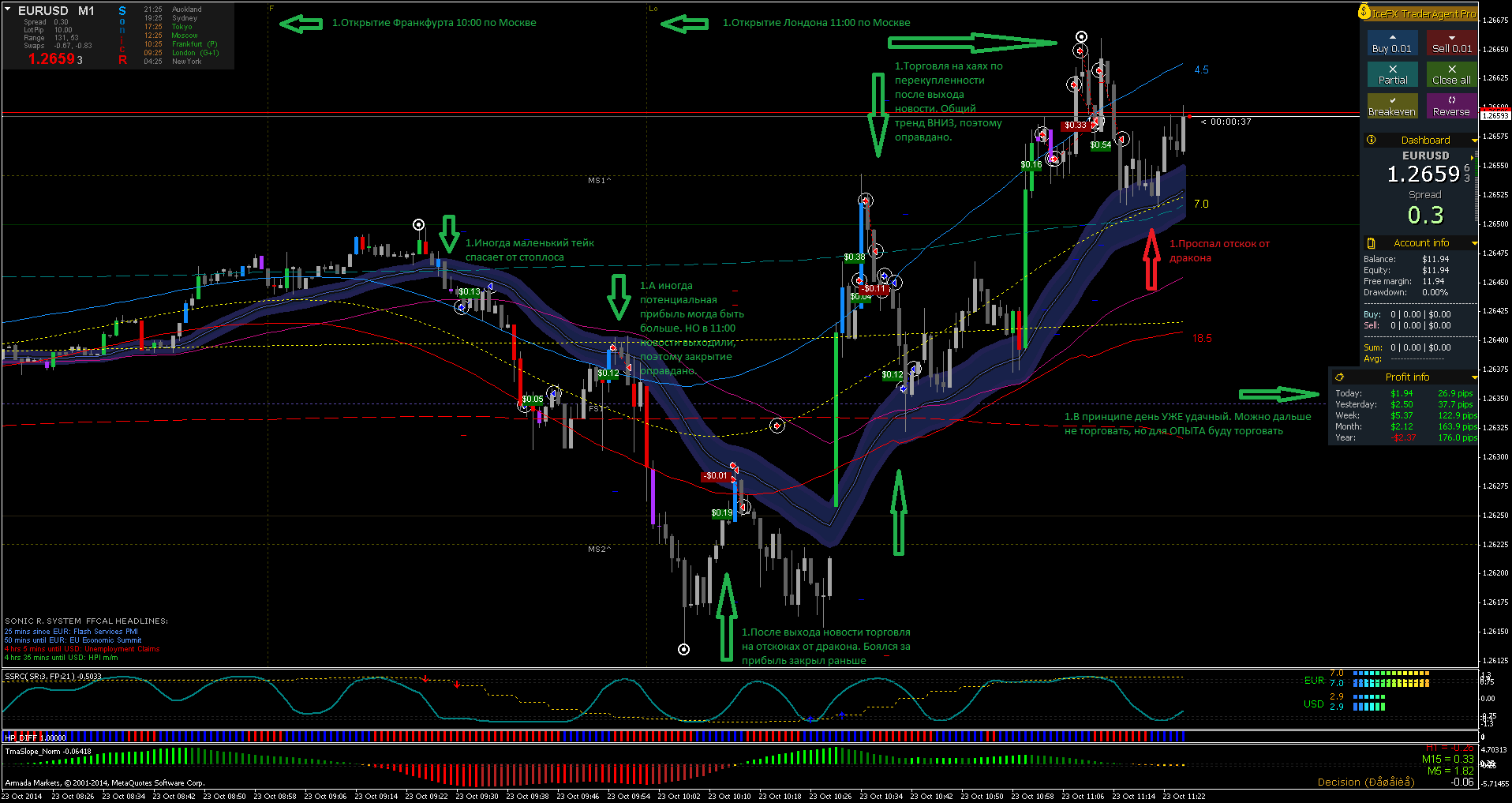Click the EUR currency strength meter bars
The width and height of the screenshot is (1512, 803).
click(1390, 678)
